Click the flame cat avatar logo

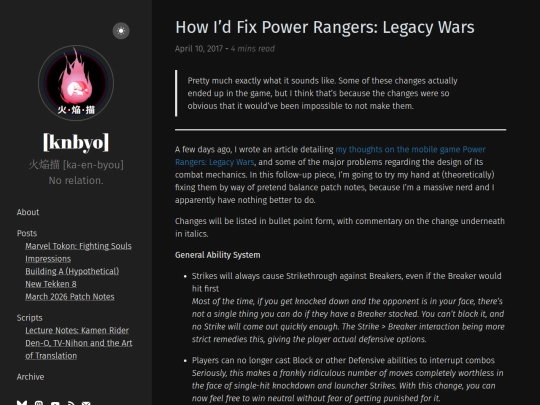[x=76, y=83]
